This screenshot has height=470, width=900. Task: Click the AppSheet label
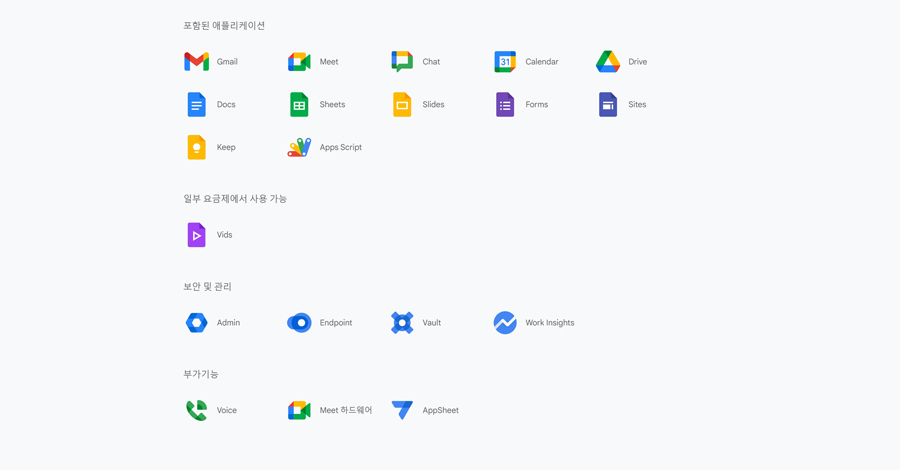point(441,410)
